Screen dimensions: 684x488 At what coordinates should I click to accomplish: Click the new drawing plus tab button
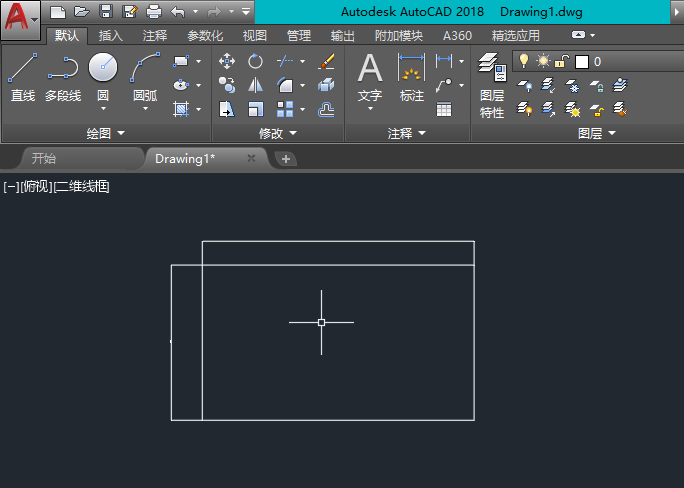click(286, 159)
